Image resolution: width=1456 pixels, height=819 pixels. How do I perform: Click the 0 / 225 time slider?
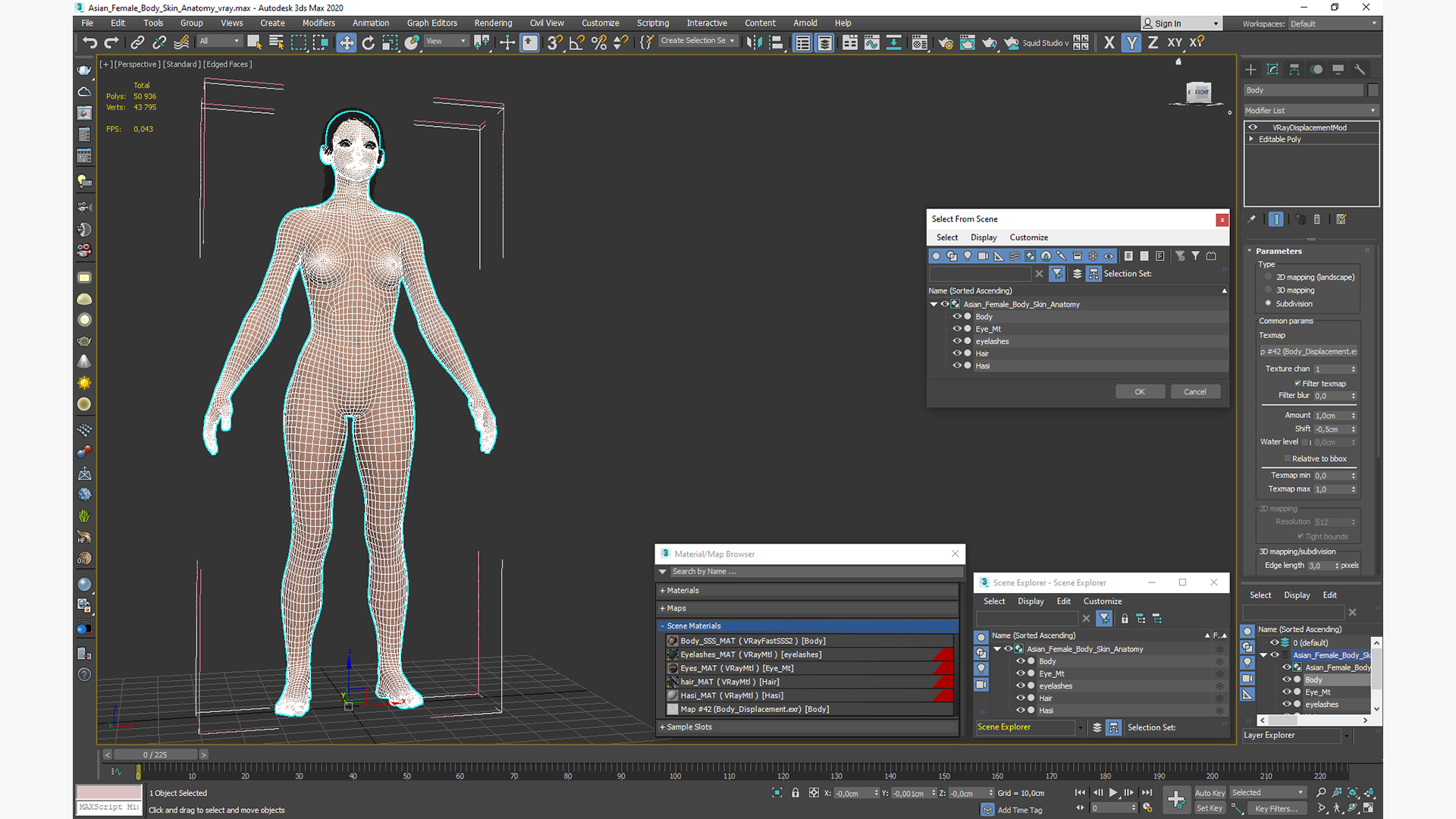[155, 755]
